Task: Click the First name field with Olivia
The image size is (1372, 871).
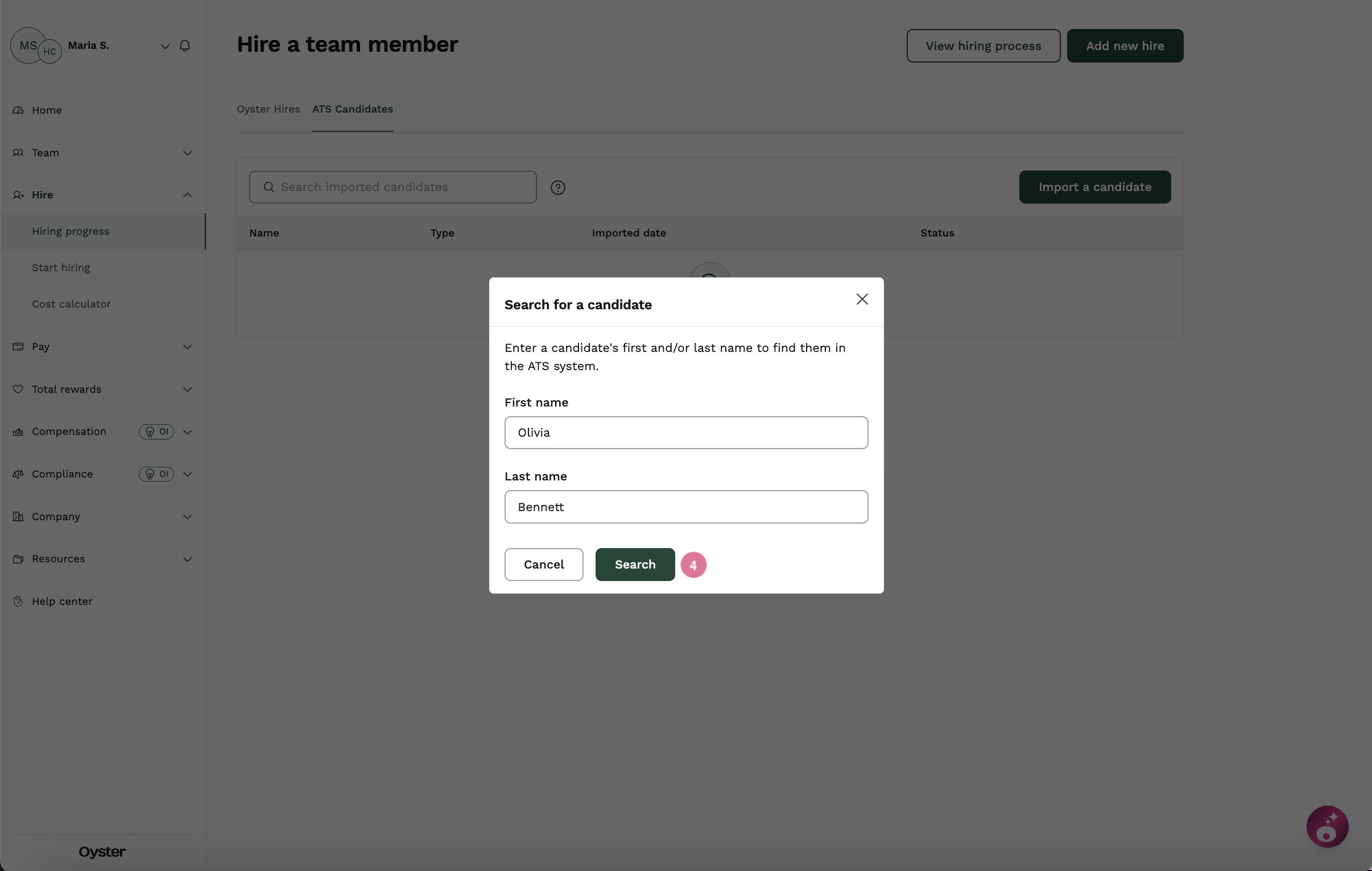Action: [686, 432]
